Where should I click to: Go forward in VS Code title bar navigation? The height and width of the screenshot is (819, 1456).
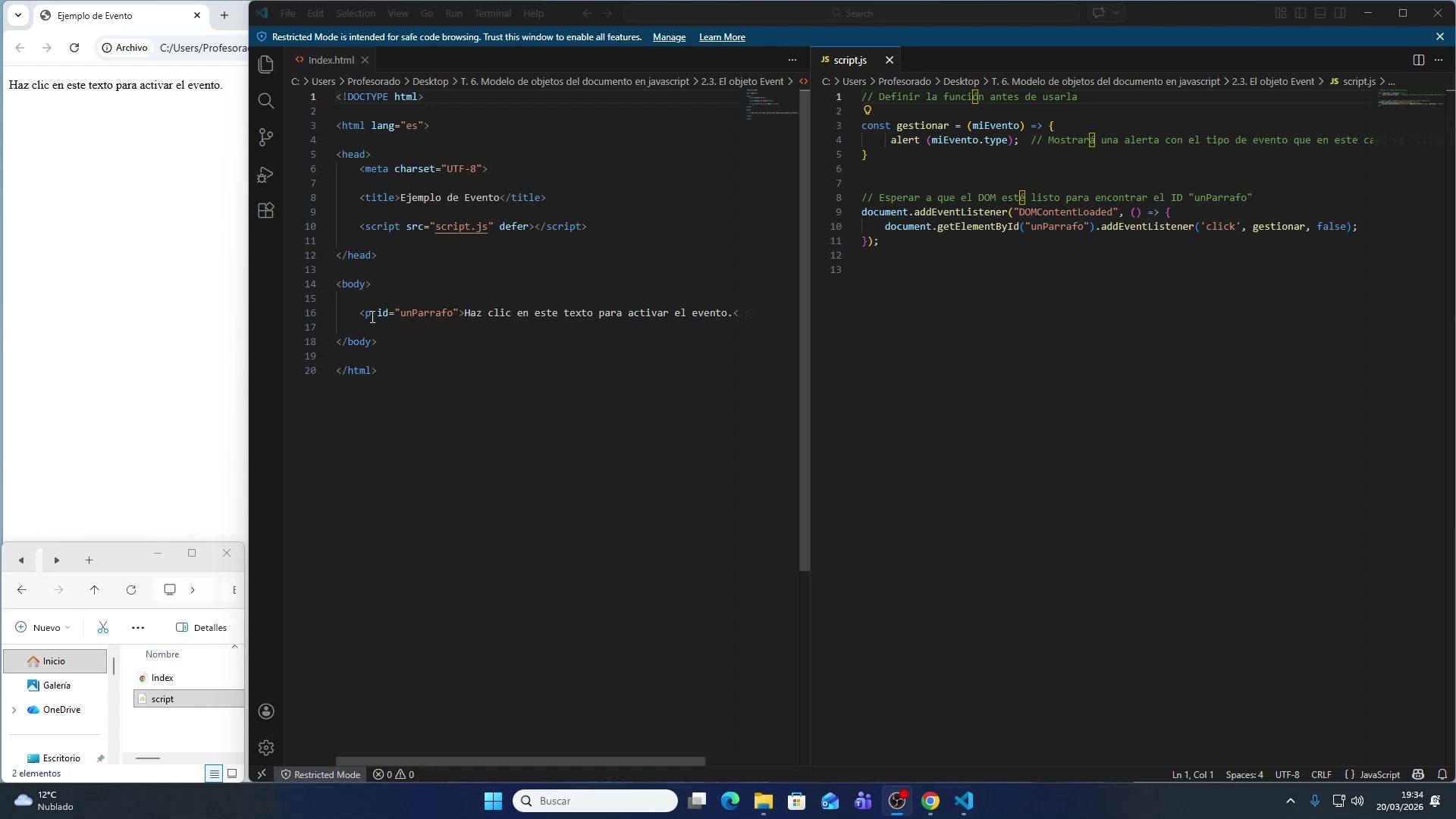607,13
